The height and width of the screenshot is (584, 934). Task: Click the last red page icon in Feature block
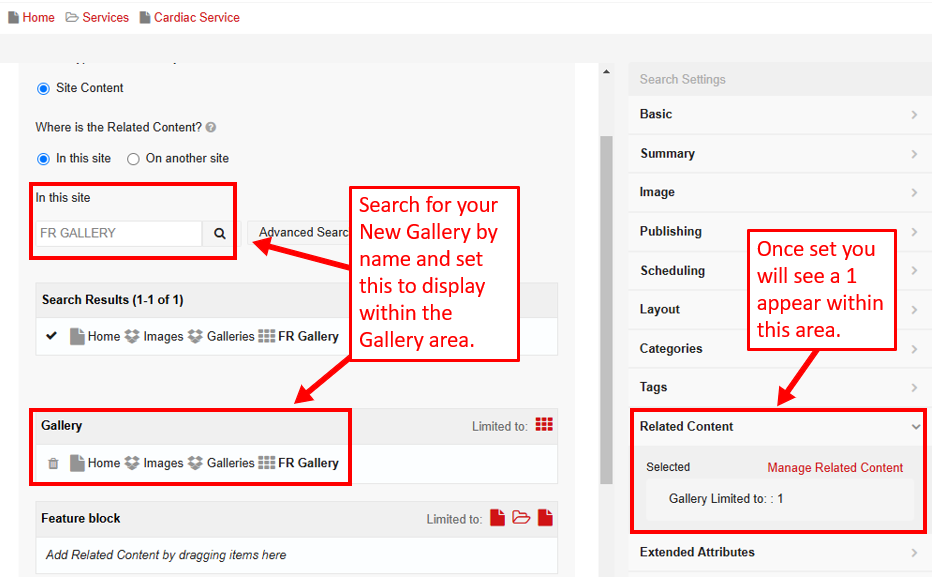pos(545,517)
